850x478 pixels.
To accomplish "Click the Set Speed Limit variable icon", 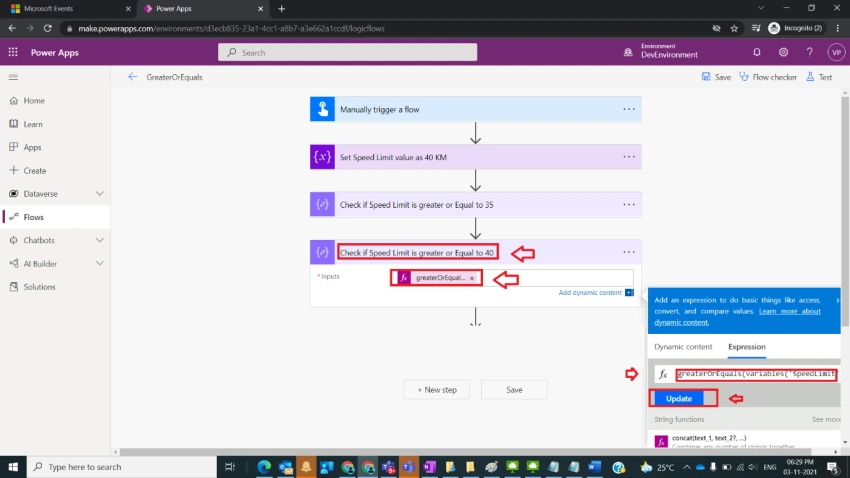I will [323, 157].
